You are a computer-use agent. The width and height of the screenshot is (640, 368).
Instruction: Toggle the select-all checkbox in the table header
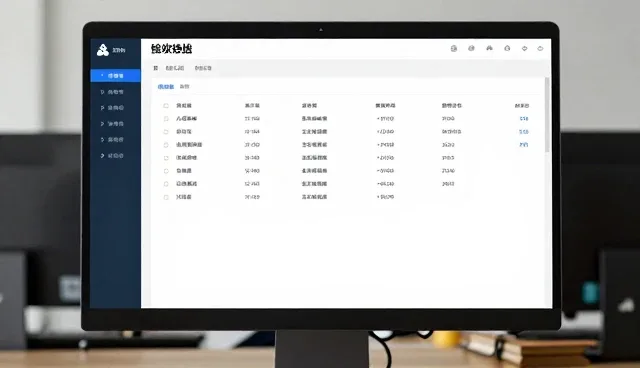[166, 106]
